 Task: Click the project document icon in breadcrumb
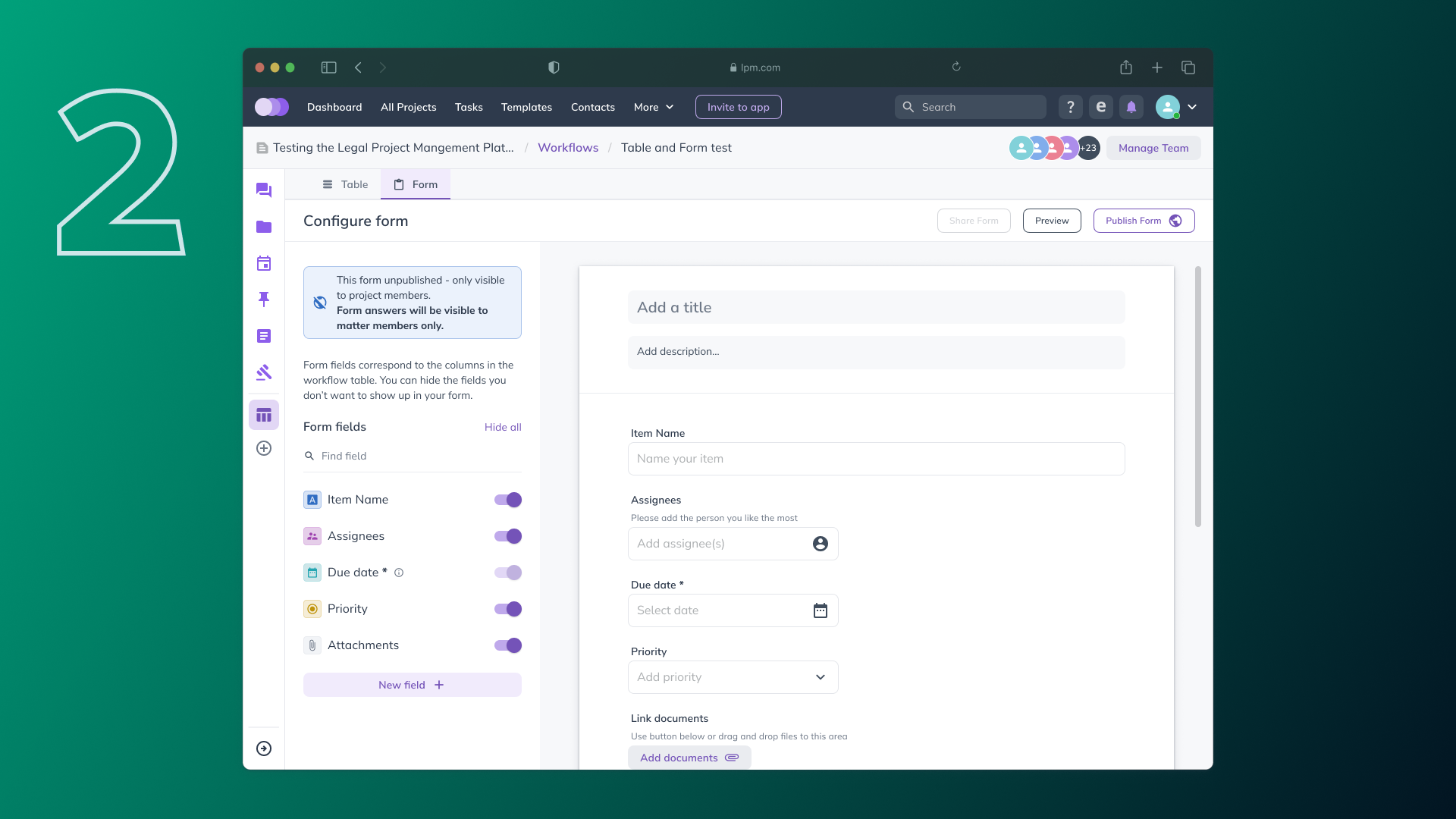pos(262,148)
